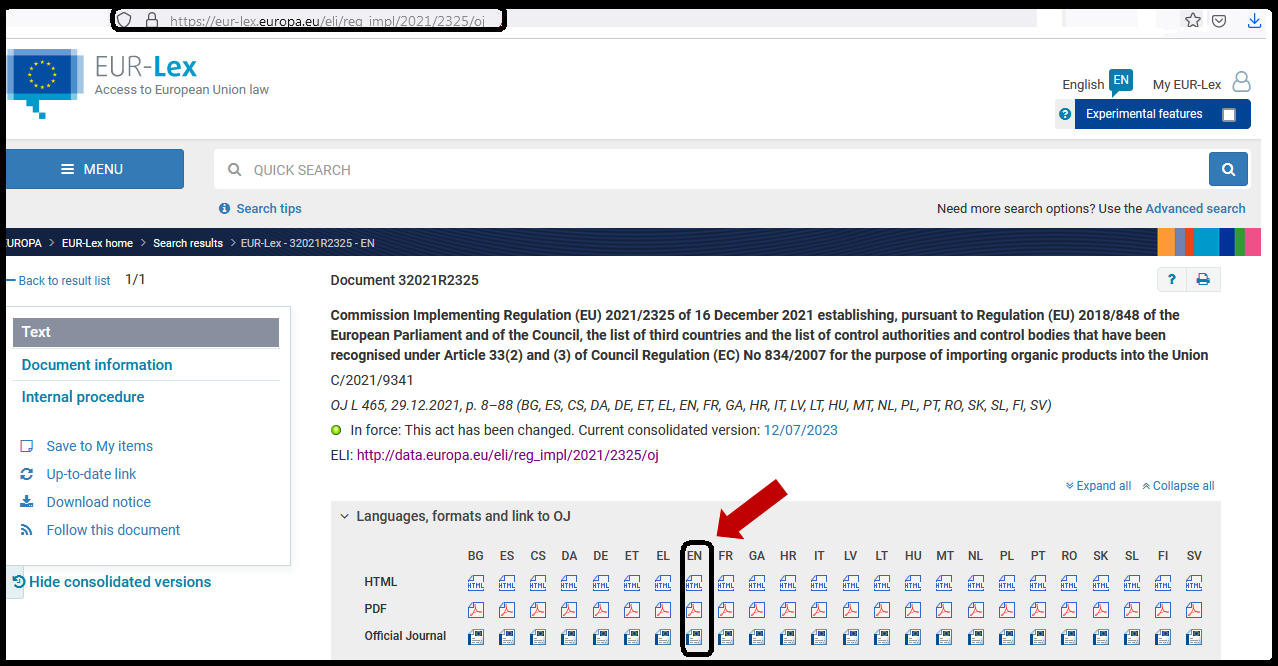The width and height of the screenshot is (1278, 666).
Task: Open the German Official Journal icon
Action: [x=600, y=636]
